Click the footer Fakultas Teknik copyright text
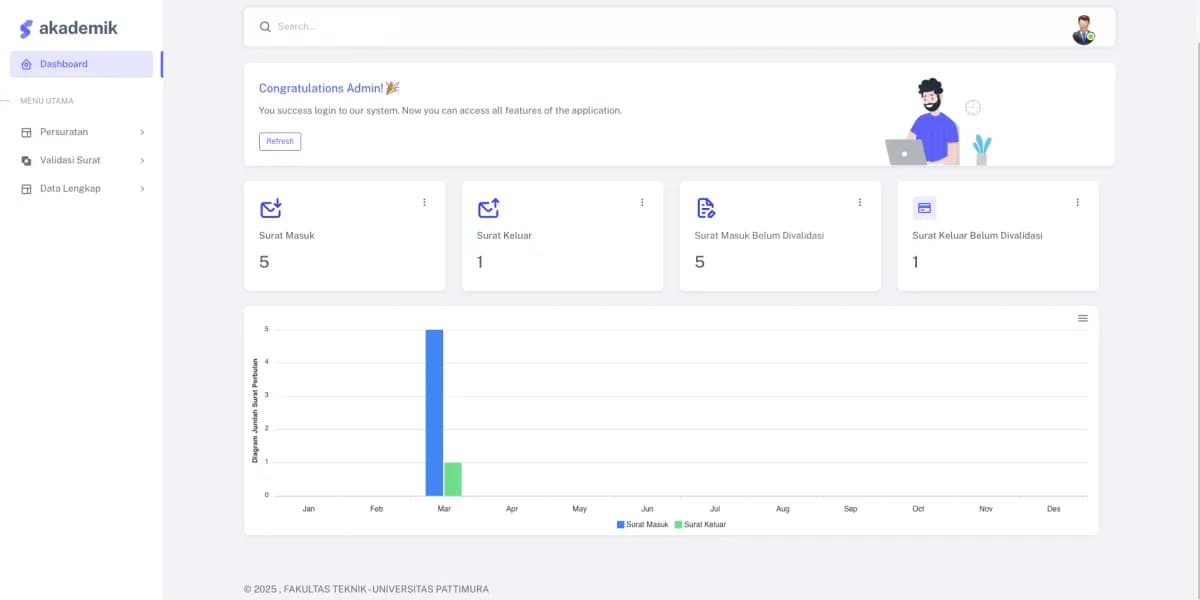 (x=366, y=589)
